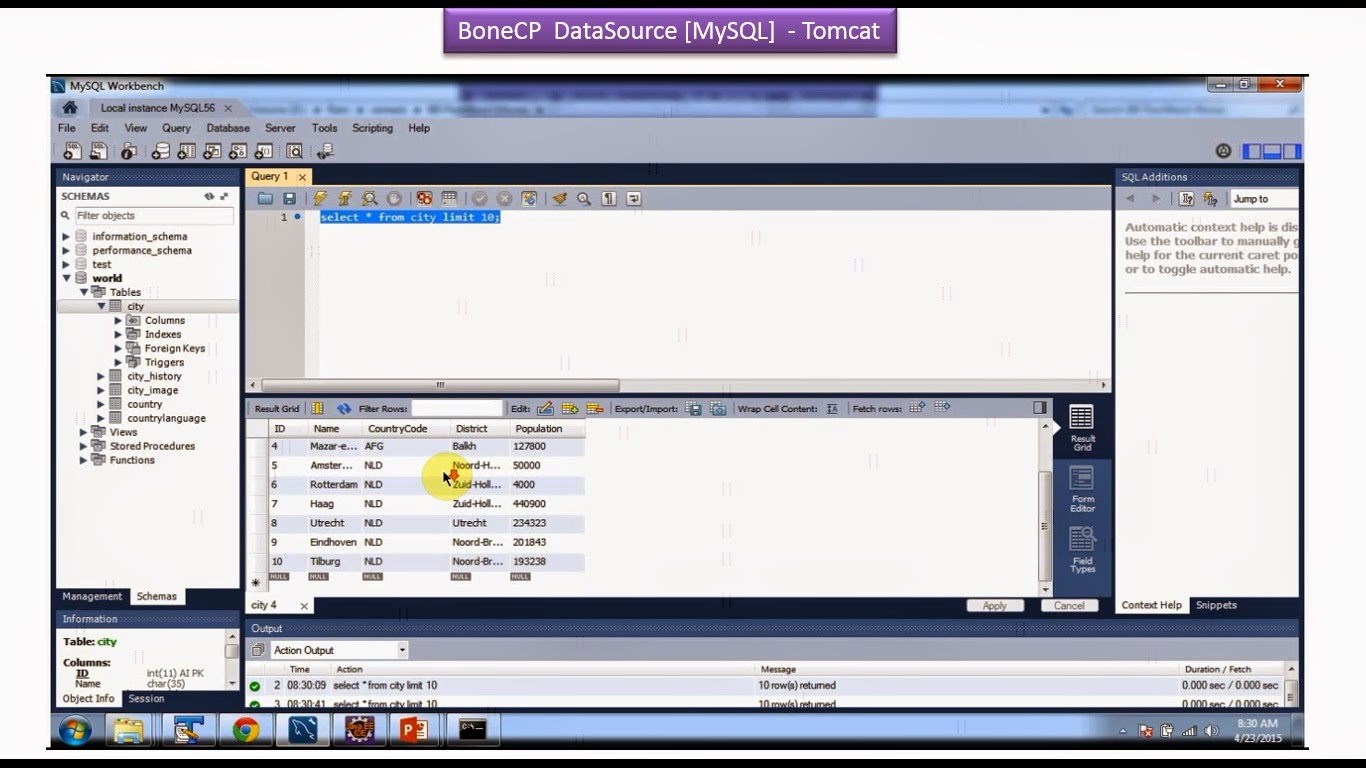Image resolution: width=1366 pixels, height=768 pixels.
Task: Expand Stored Procedures folder
Action: pos(84,447)
